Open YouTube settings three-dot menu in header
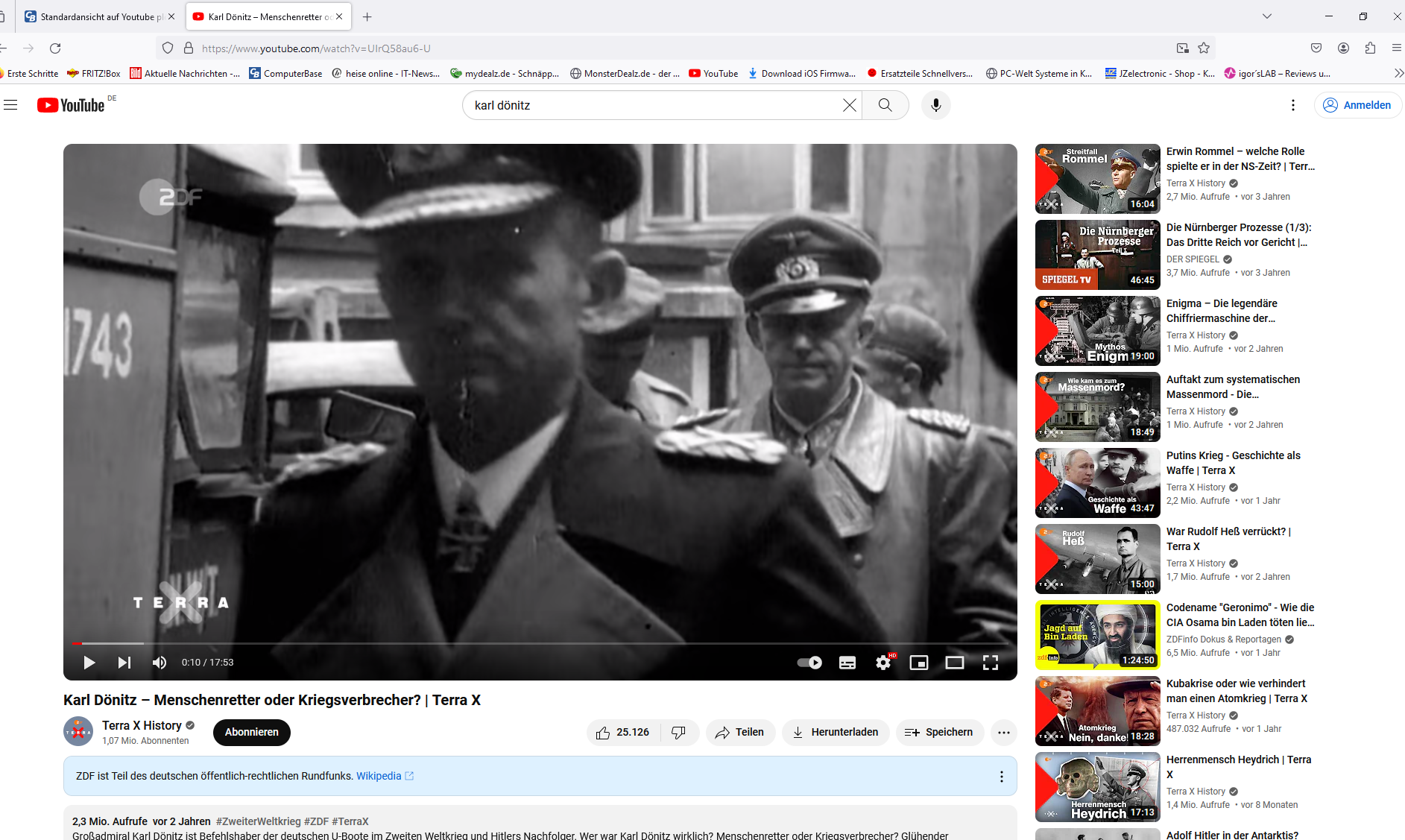 tap(1293, 105)
